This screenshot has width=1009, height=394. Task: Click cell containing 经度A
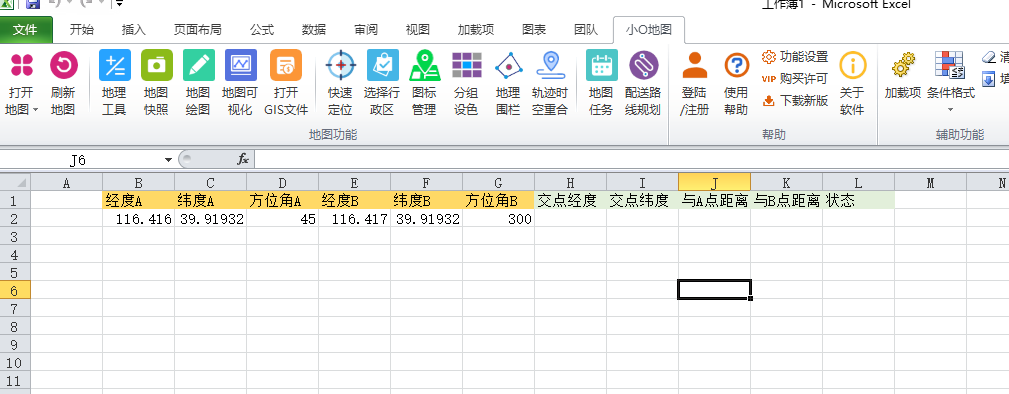138,200
